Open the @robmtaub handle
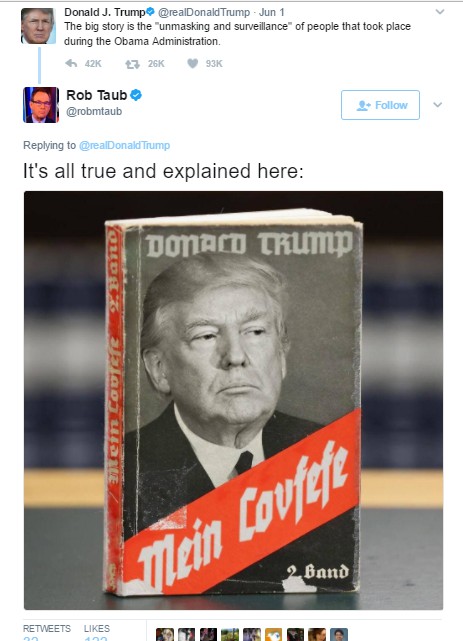Image resolution: width=463 pixels, height=641 pixels. (94, 112)
